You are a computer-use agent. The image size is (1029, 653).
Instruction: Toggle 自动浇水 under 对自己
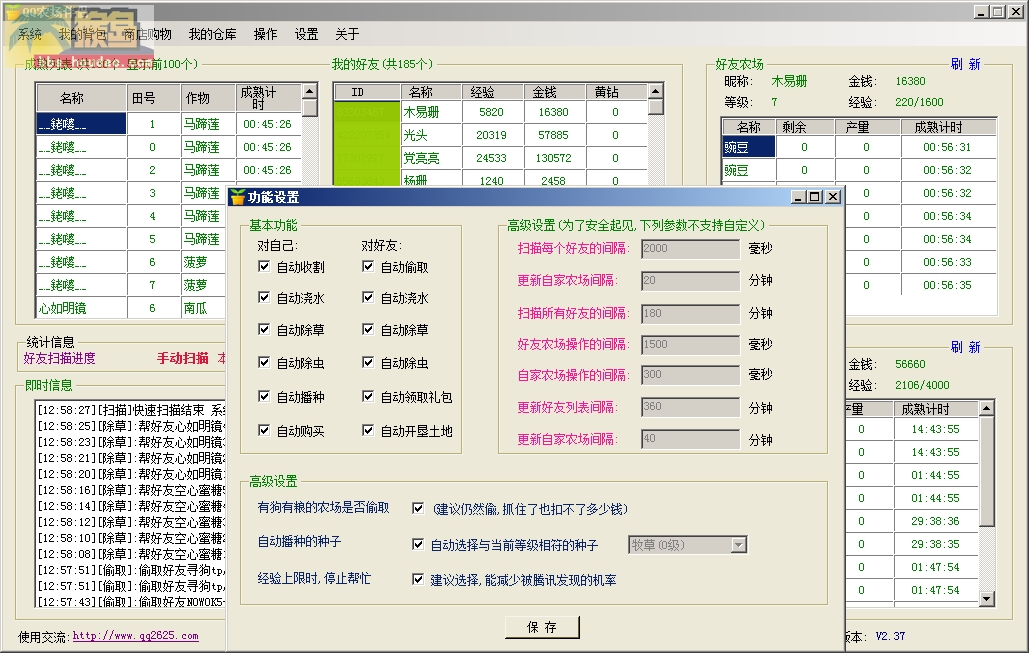pos(264,297)
